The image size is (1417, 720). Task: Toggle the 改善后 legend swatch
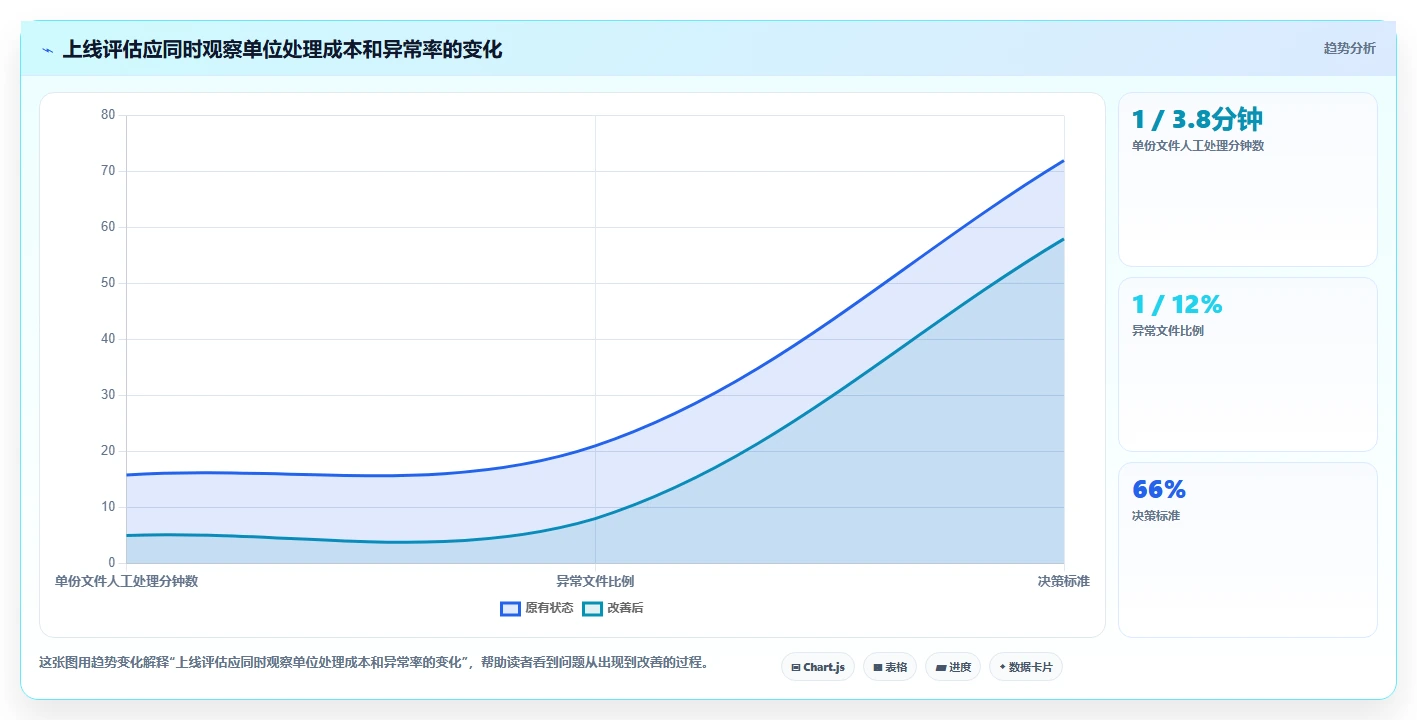592,608
